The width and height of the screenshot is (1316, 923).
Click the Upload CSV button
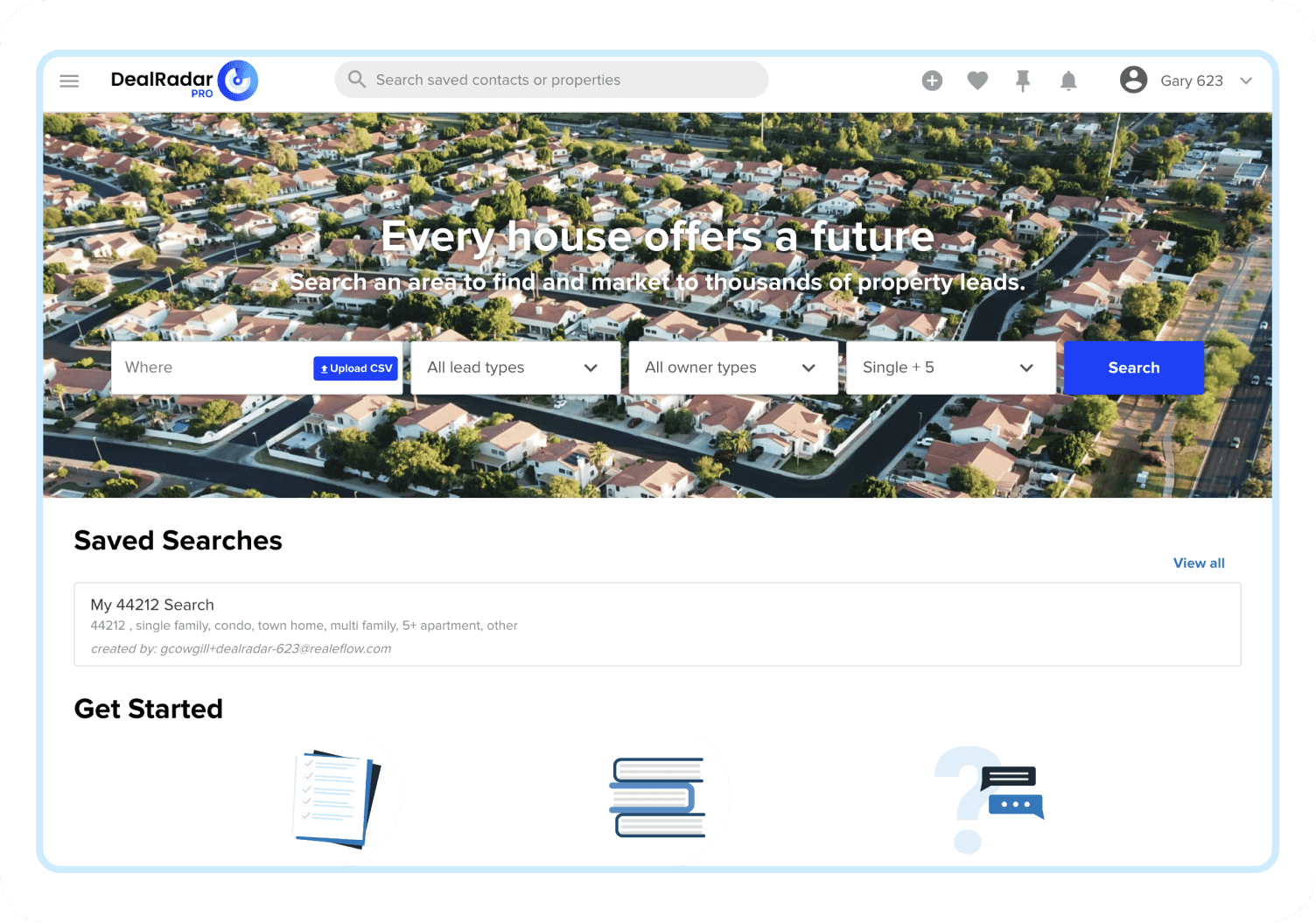(x=356, y=368)
